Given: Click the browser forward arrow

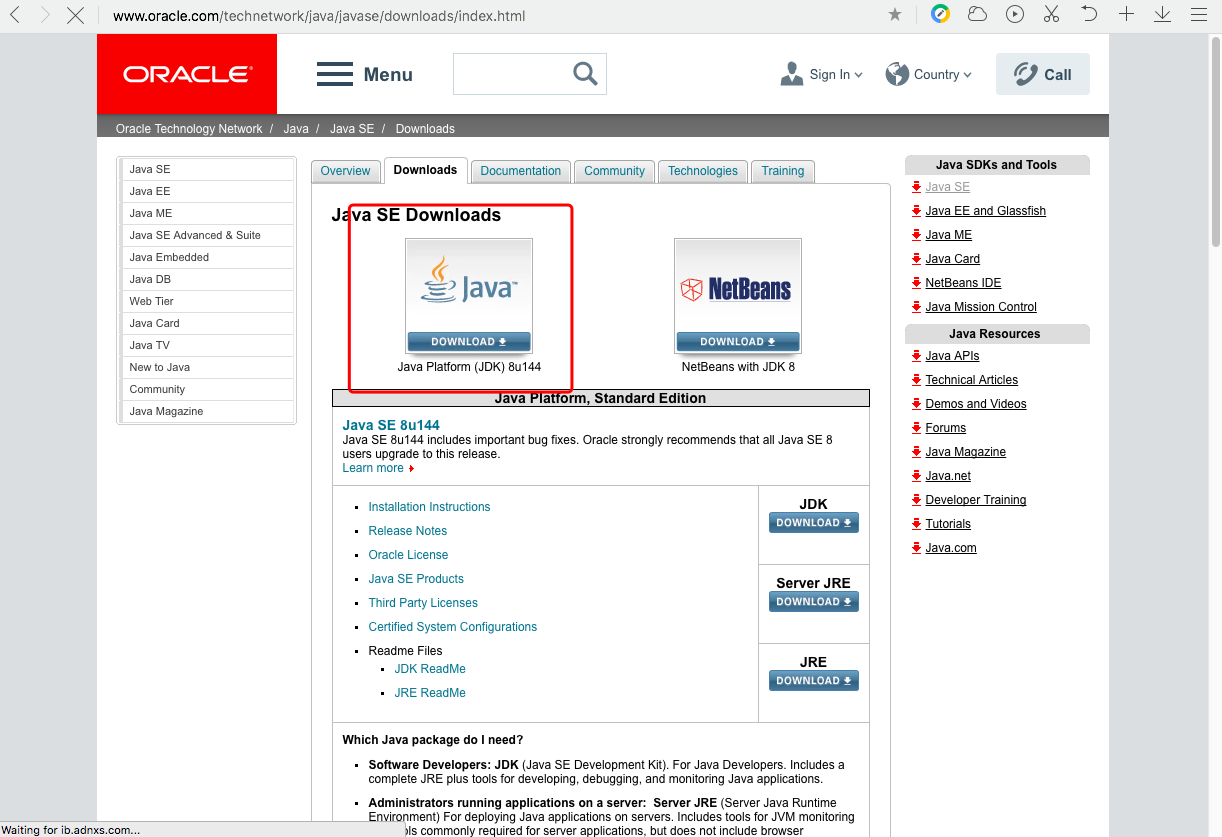Looking at the screenshot, I should [x=45, y=15].
